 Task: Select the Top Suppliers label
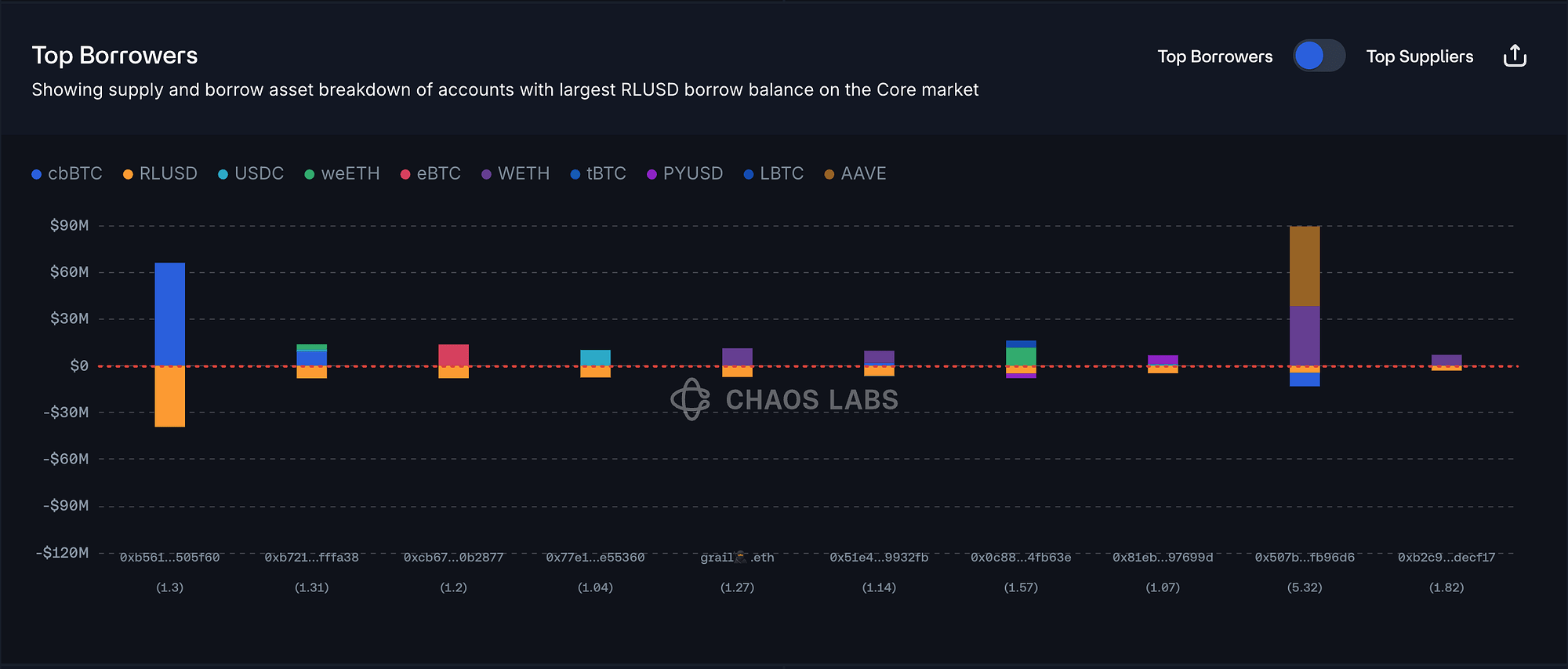pos(1419,56)
